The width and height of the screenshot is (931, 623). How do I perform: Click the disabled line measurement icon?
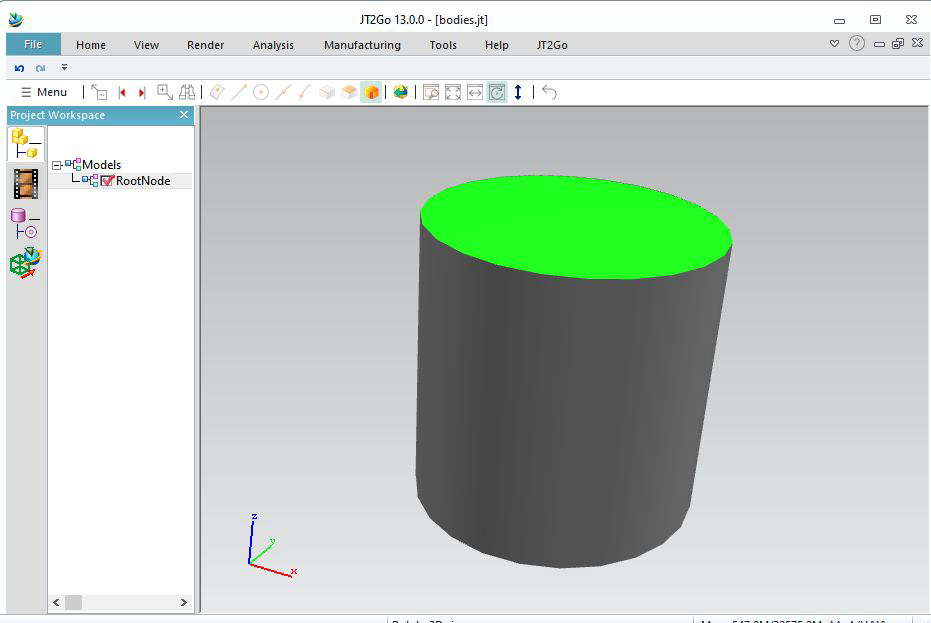pos(239,92)
